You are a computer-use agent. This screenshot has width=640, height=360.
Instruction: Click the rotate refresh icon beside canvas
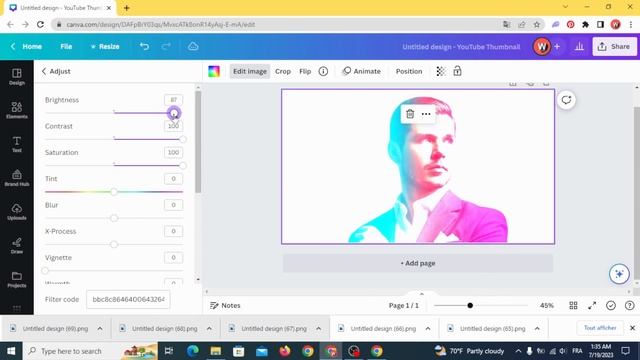(x=566, y=100)
